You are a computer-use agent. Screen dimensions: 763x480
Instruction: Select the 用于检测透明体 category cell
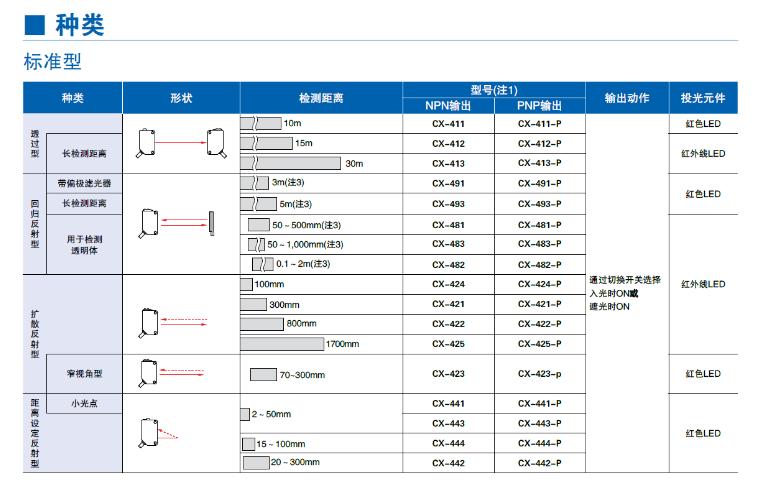pyautogui.click(x=84, y=245)
